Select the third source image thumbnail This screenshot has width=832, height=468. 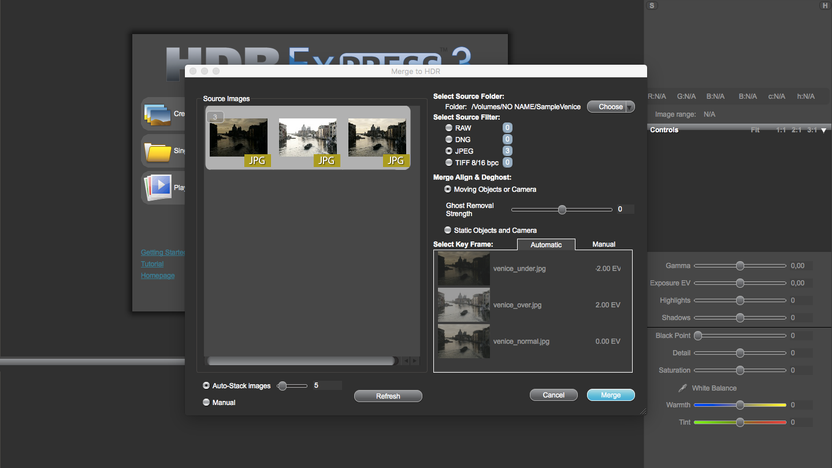point(377,138)
